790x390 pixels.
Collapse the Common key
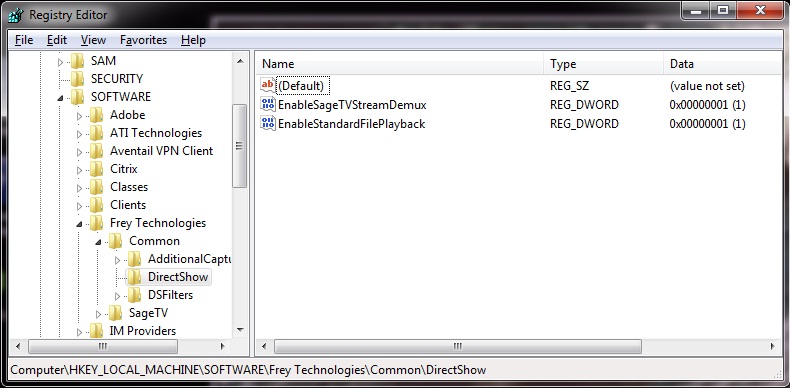click(x=98, y=242)
